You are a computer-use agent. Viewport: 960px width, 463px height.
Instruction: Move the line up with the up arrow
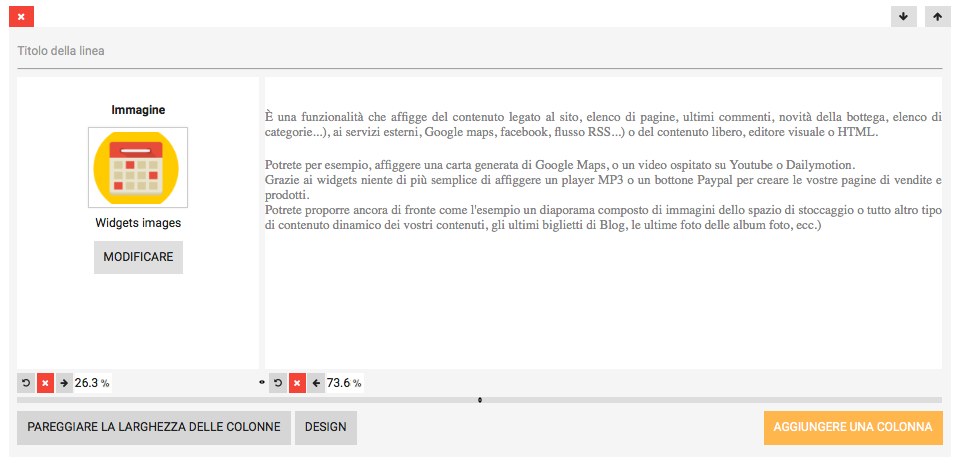(937, 16)
